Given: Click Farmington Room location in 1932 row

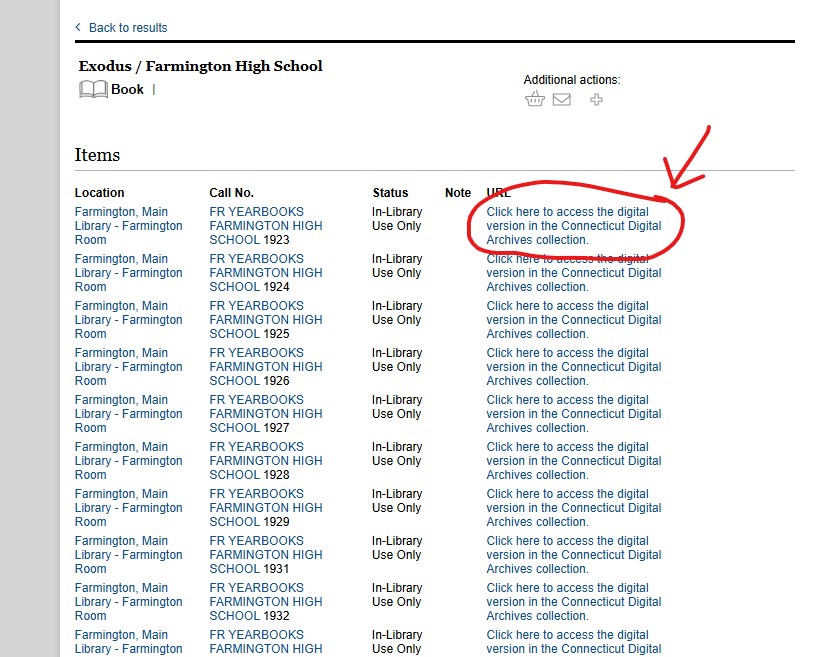Looking at the screenshot, I should (129, 602).
